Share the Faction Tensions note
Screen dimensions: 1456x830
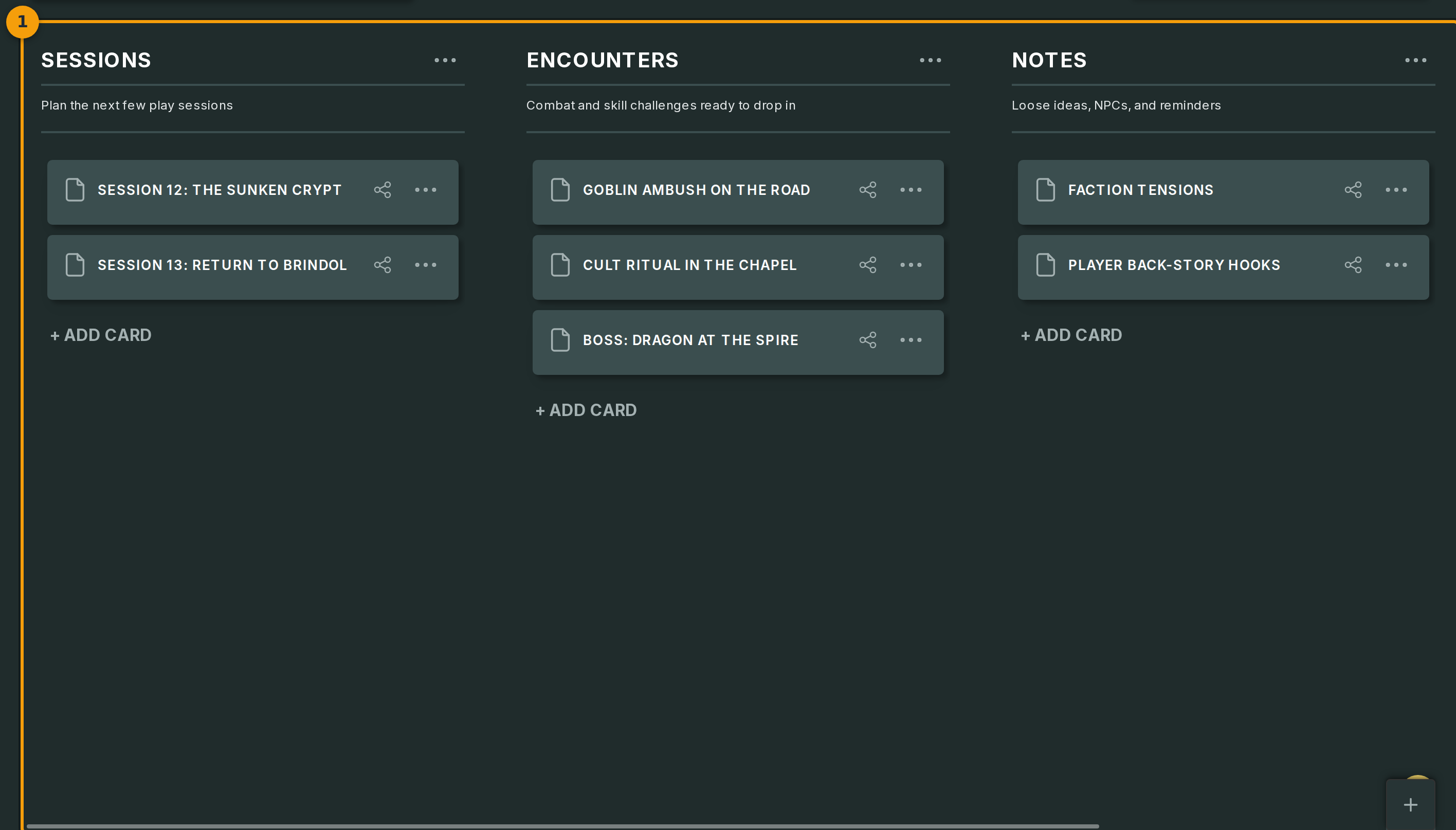1353,190
